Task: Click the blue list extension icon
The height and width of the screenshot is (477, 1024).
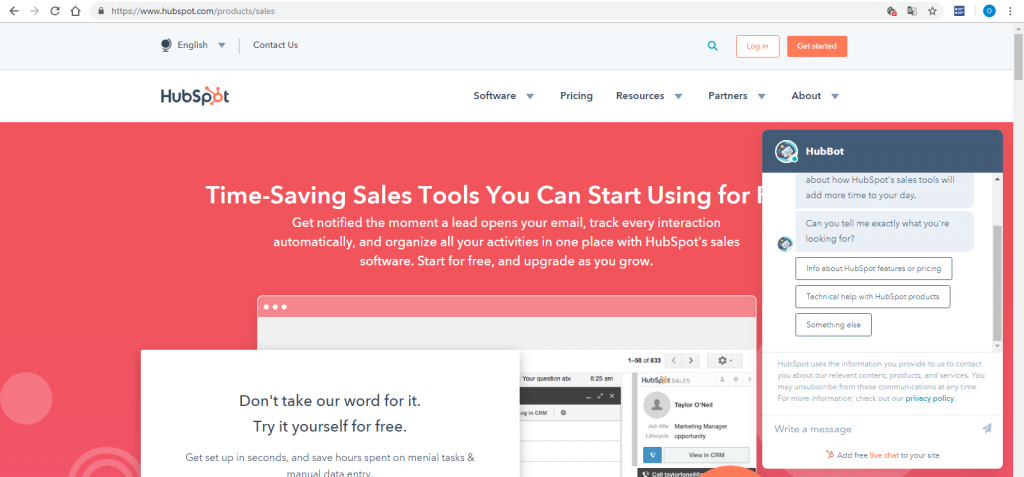Action: click(x=959, y=11)
